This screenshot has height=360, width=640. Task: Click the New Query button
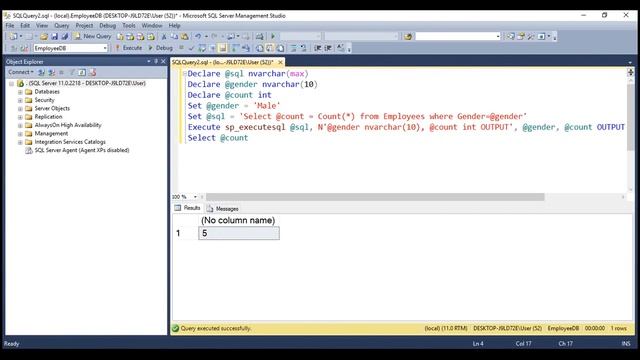[92, 36]
